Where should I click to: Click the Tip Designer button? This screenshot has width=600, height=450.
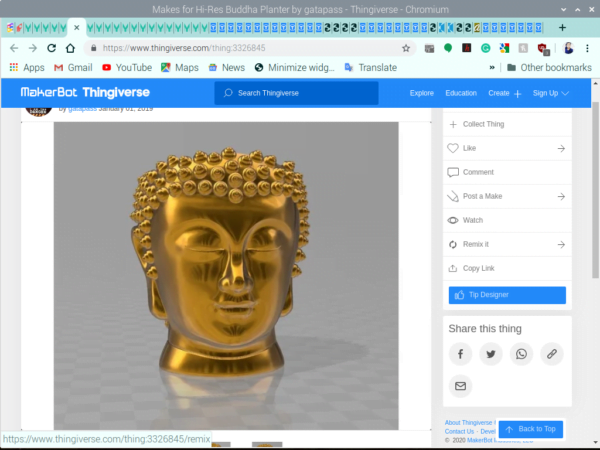click(x=507, y=295)
